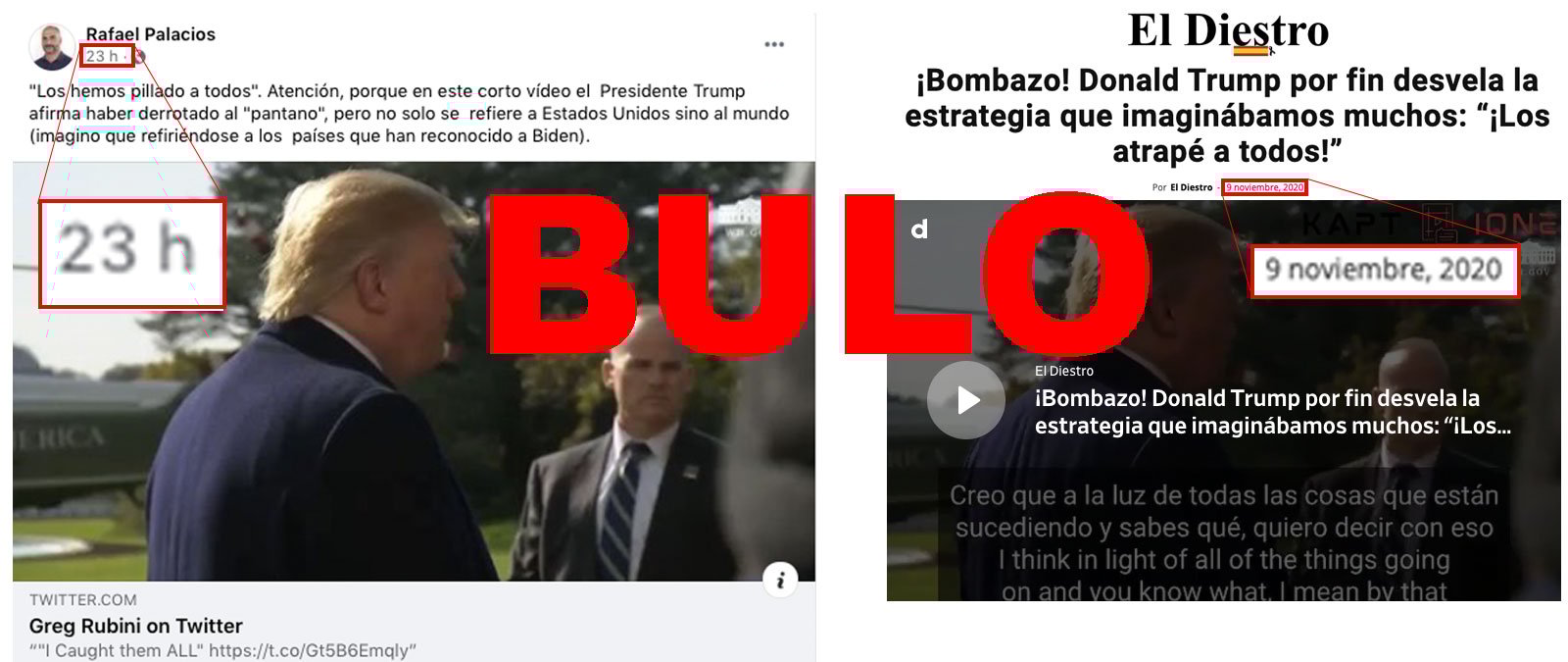Click the enlarged '23 h' callout box

(131, 253)
